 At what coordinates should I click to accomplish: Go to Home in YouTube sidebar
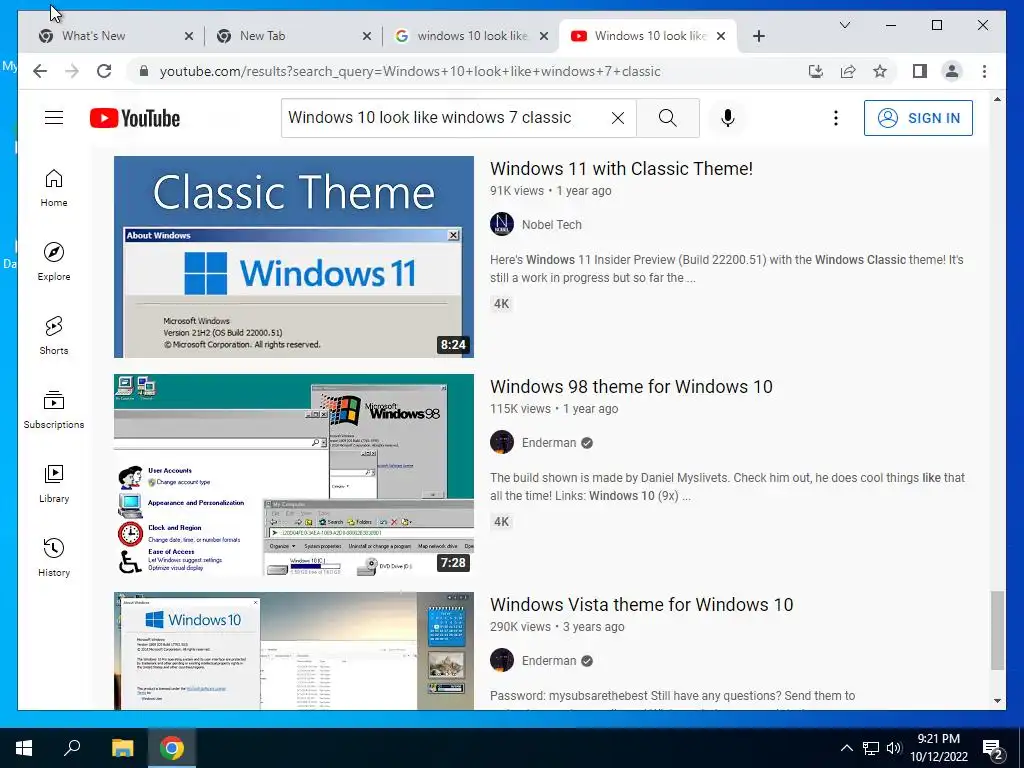point(54,188)
